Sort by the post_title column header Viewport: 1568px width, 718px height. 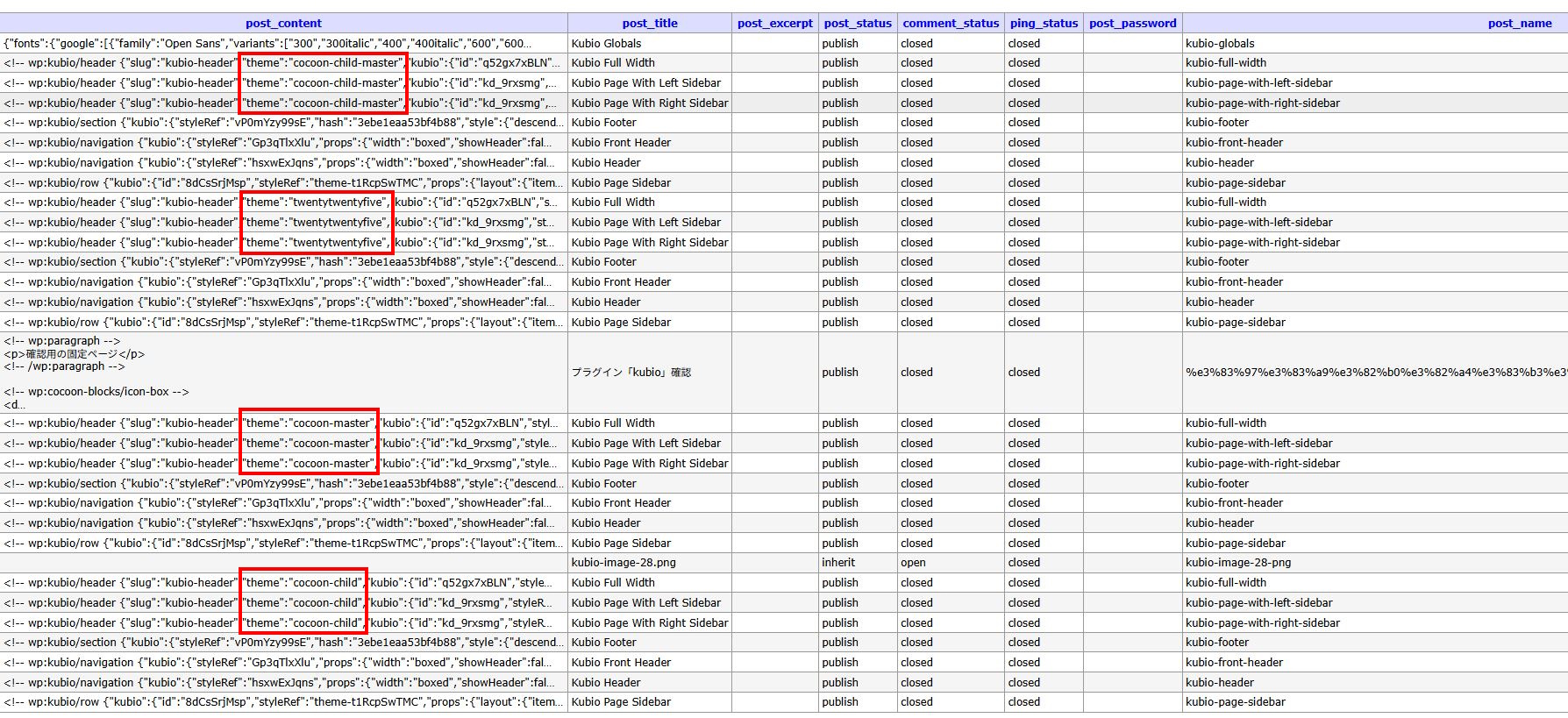pos(650,24)
